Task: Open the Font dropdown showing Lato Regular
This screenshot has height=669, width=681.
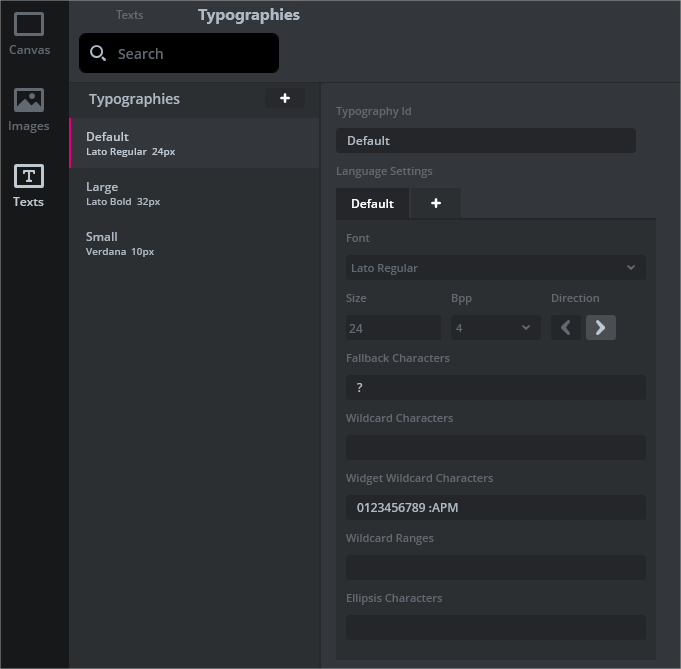Action: tap(496, 268)
